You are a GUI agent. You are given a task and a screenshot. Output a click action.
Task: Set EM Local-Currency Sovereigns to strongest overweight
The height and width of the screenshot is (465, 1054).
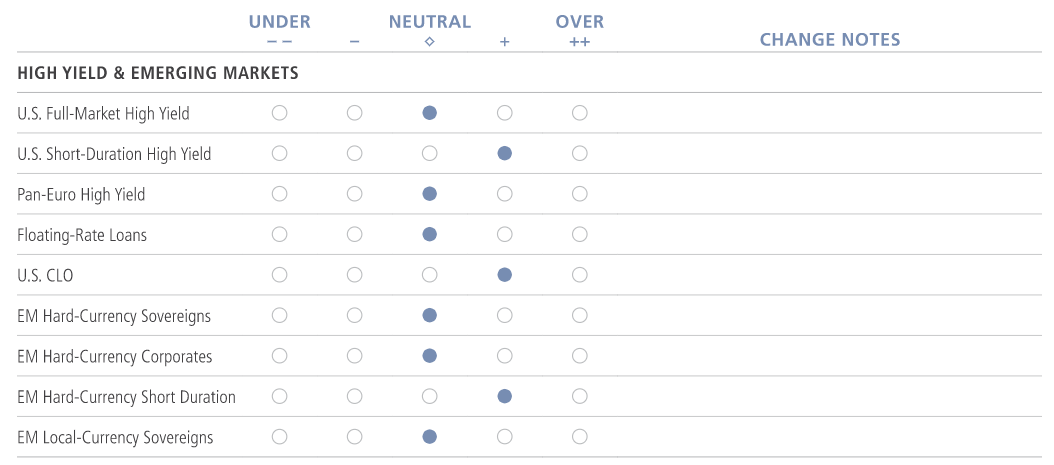(580, 437)
